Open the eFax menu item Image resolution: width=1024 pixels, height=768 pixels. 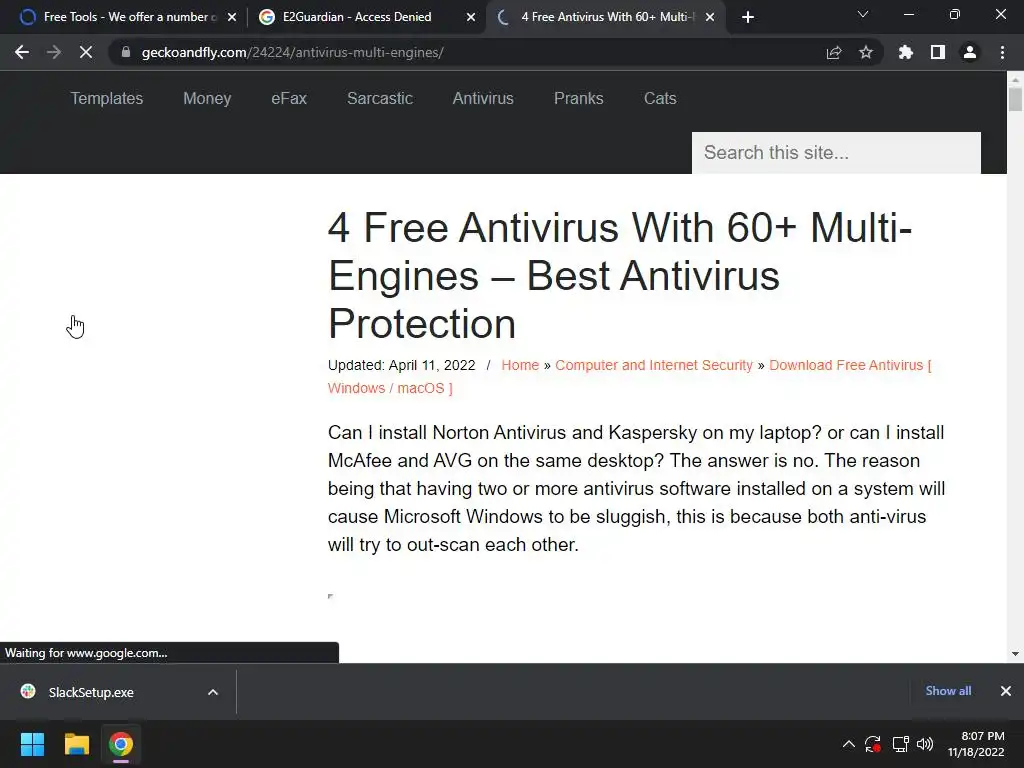pos(289,99)
